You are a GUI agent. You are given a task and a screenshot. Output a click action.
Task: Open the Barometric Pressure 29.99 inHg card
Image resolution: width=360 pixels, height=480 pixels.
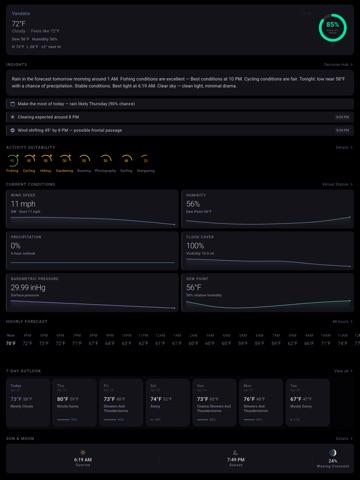(x=92, y=293)
